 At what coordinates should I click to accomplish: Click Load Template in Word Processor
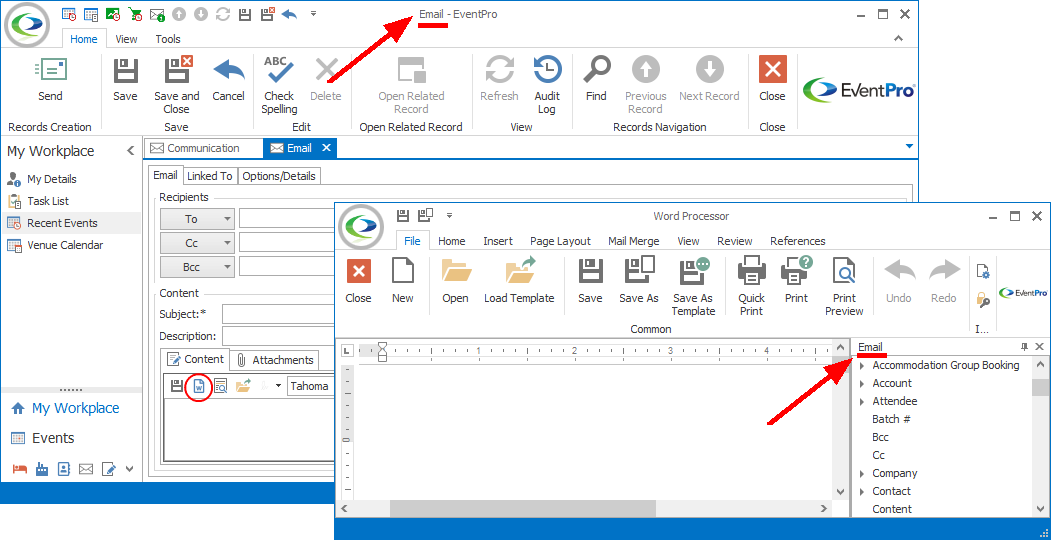519,281
